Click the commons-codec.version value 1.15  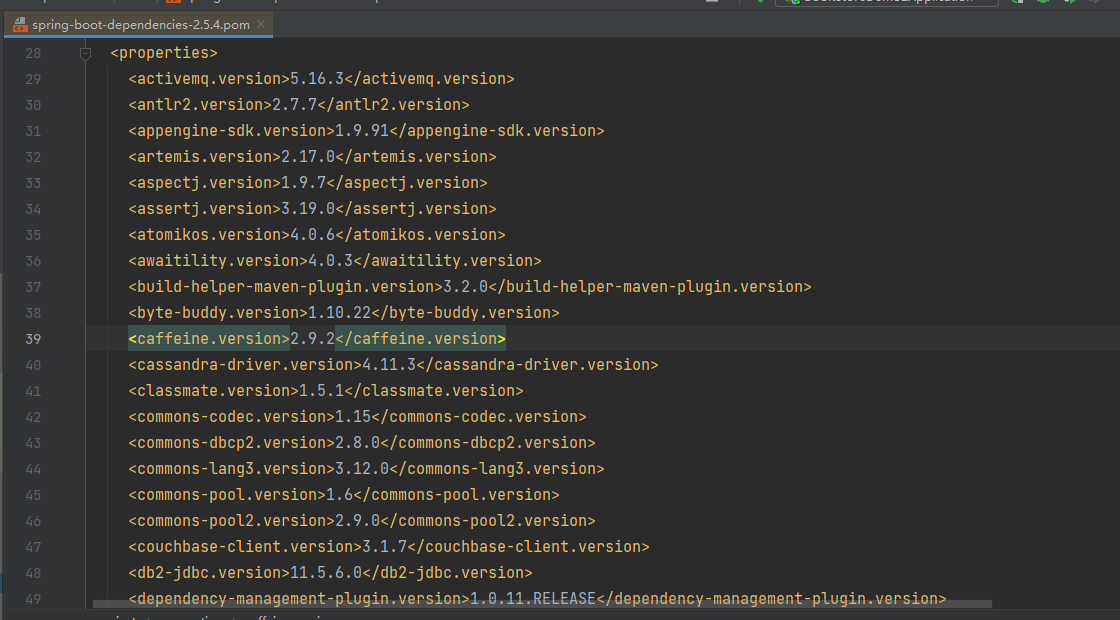click(353, 416)
